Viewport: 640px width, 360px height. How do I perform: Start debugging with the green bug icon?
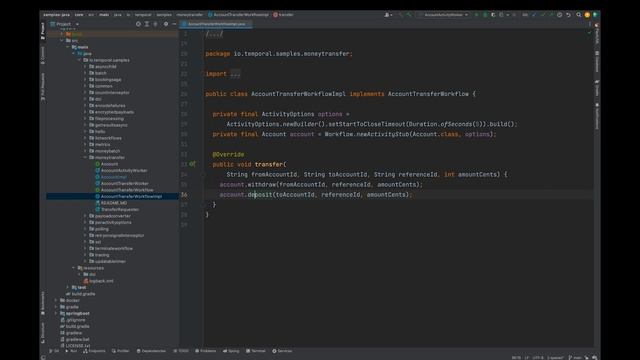click(x=485, y=15)
